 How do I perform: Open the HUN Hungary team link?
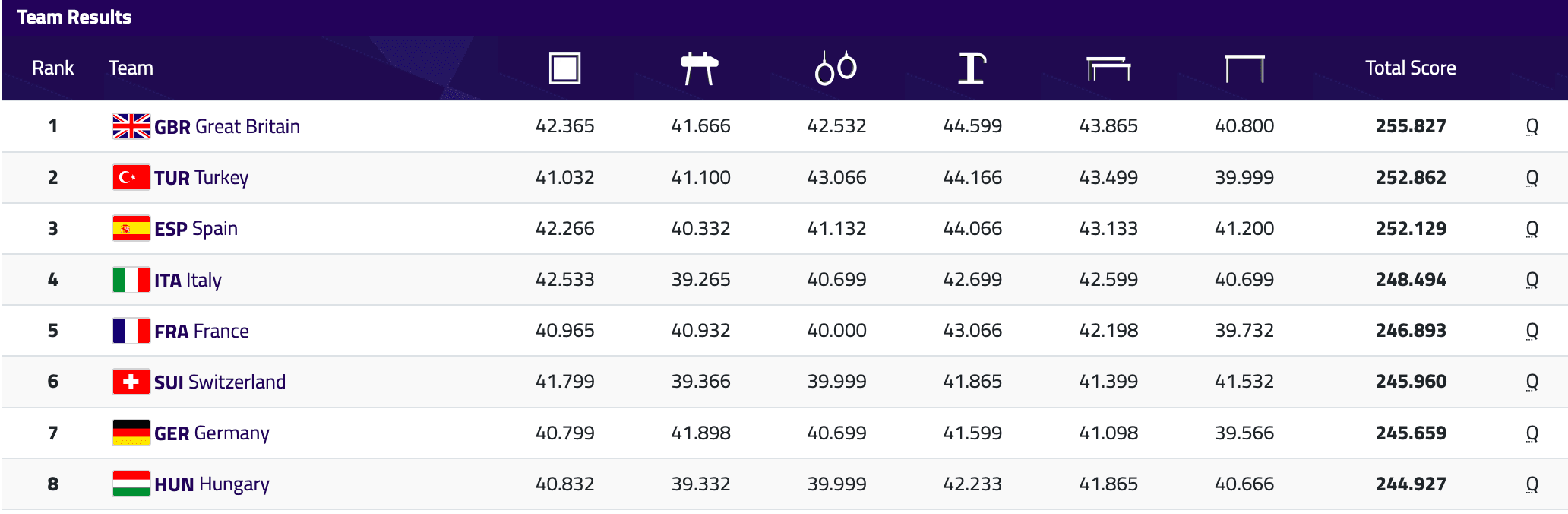[211, 484]
